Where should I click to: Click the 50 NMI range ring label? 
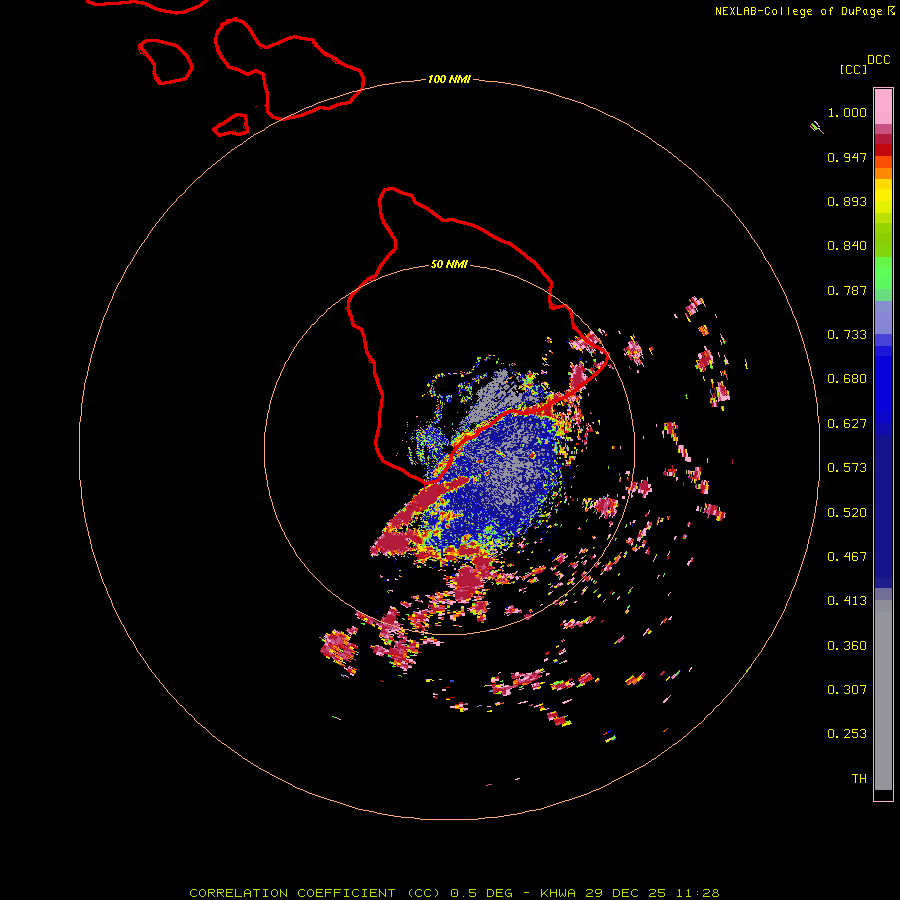tap(449, 265)
